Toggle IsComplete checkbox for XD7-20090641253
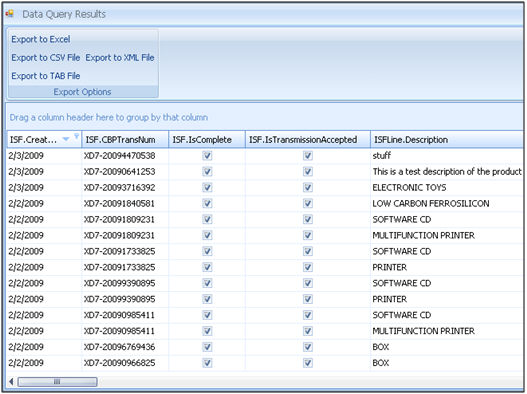 coord(207,171)
